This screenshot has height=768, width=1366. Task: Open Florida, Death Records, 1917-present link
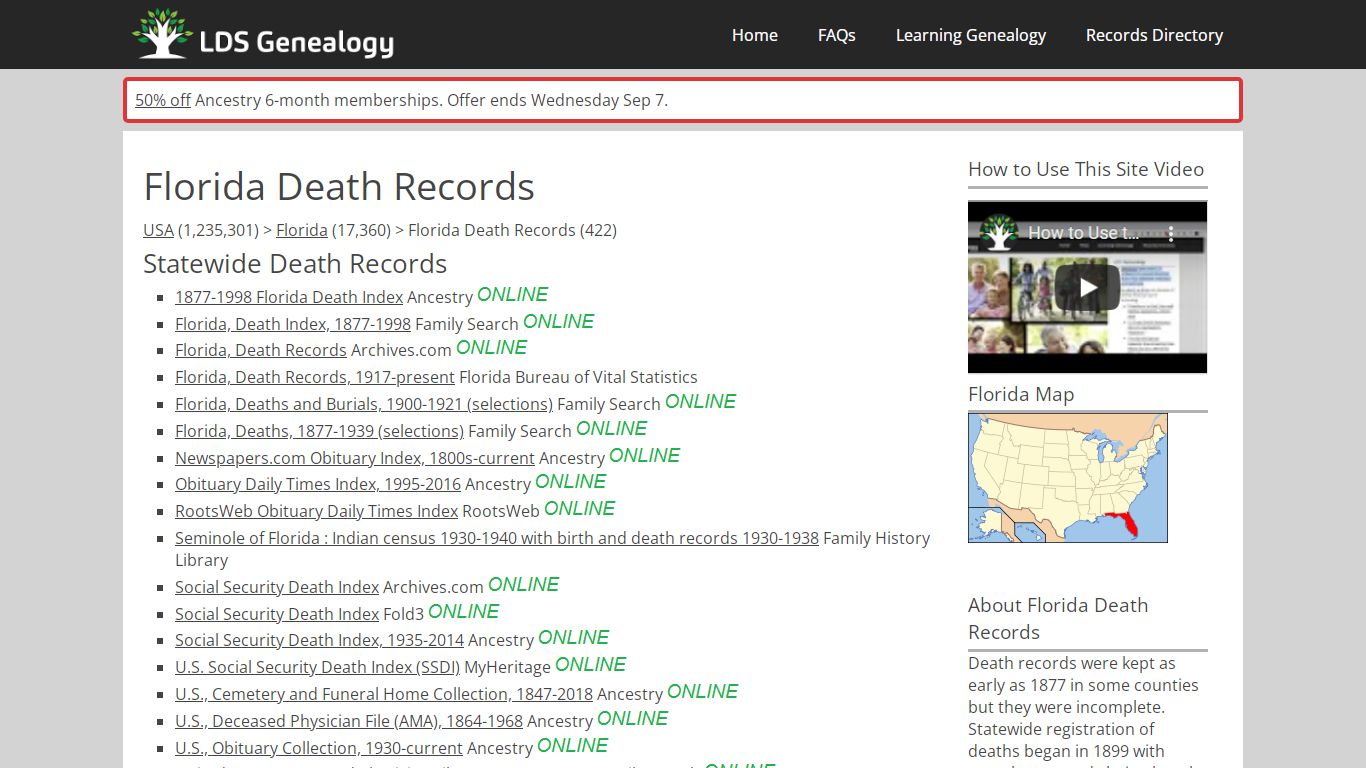(x=315, y=377)
